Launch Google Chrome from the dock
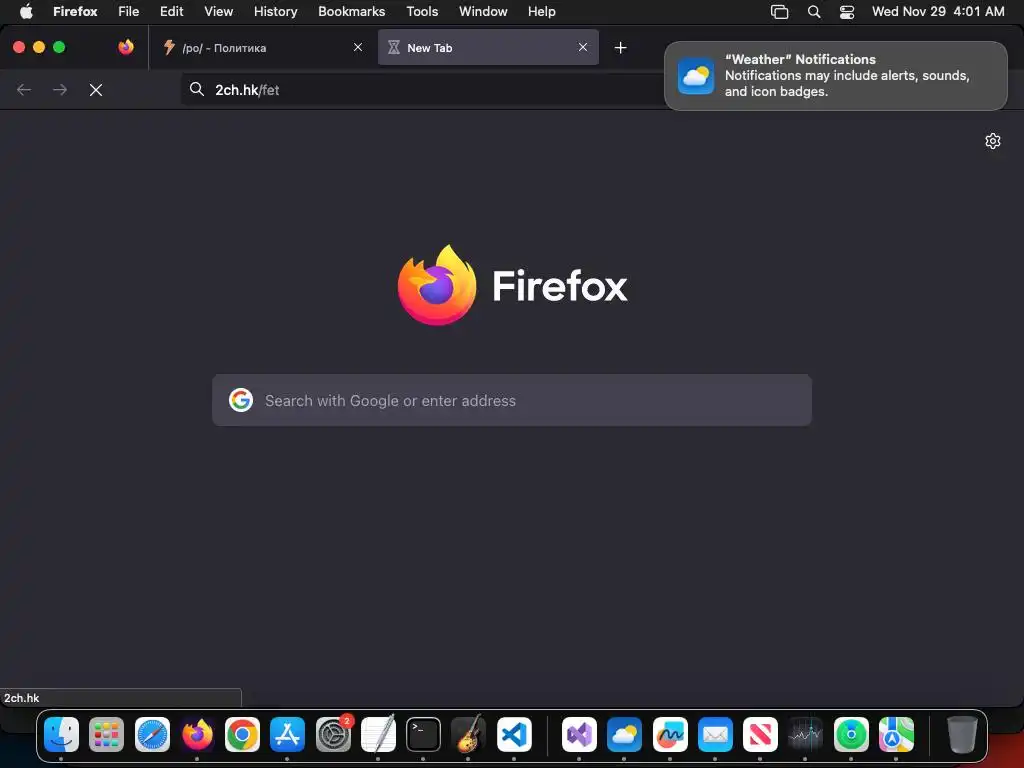Screen dimensions: 1024x768 [x=242, y=735]
